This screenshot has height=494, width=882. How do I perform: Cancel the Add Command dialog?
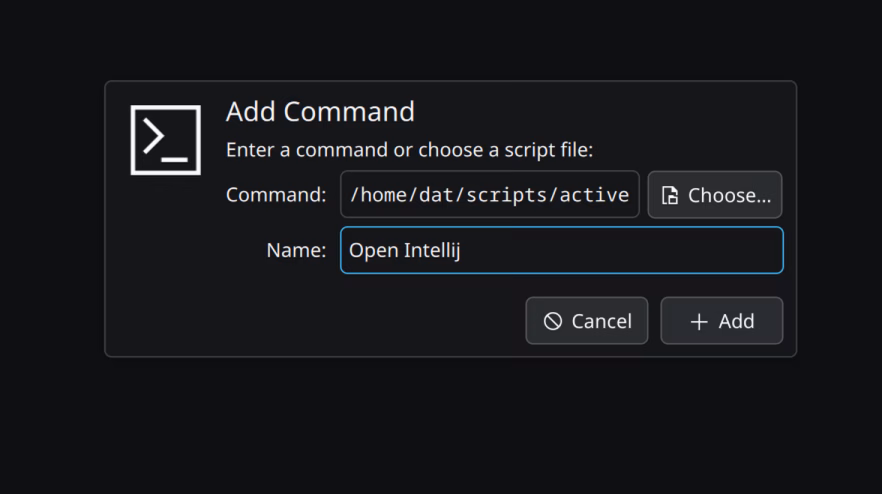pos(587,321)
